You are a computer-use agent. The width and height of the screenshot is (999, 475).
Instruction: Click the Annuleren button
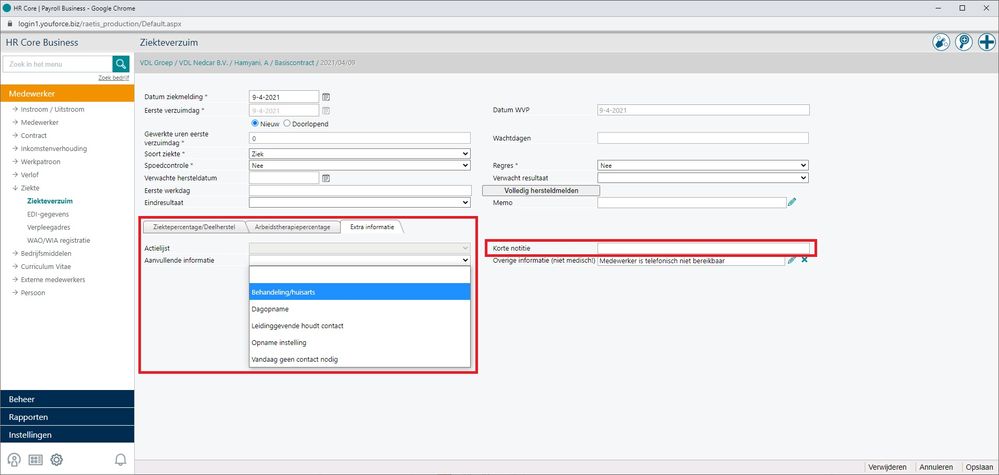tap(936, 467)
